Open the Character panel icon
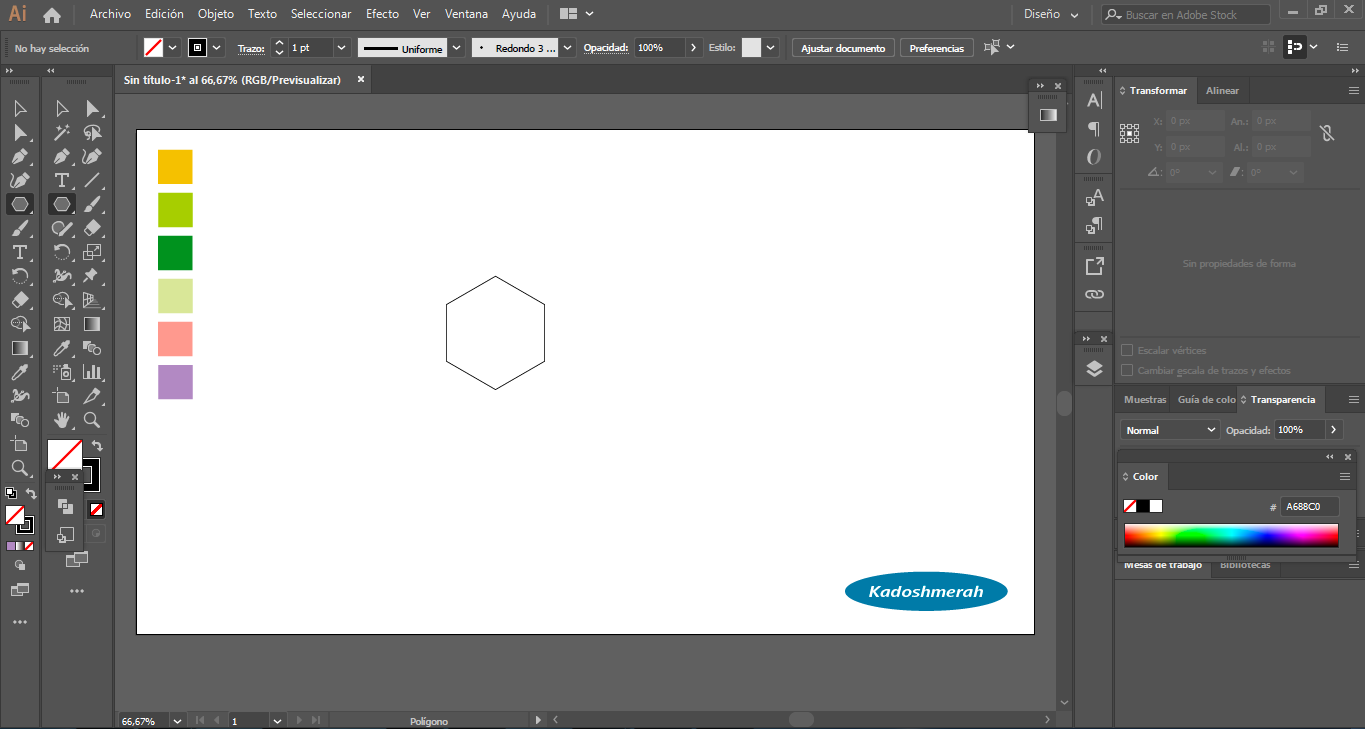 (x=1094, y=100)
